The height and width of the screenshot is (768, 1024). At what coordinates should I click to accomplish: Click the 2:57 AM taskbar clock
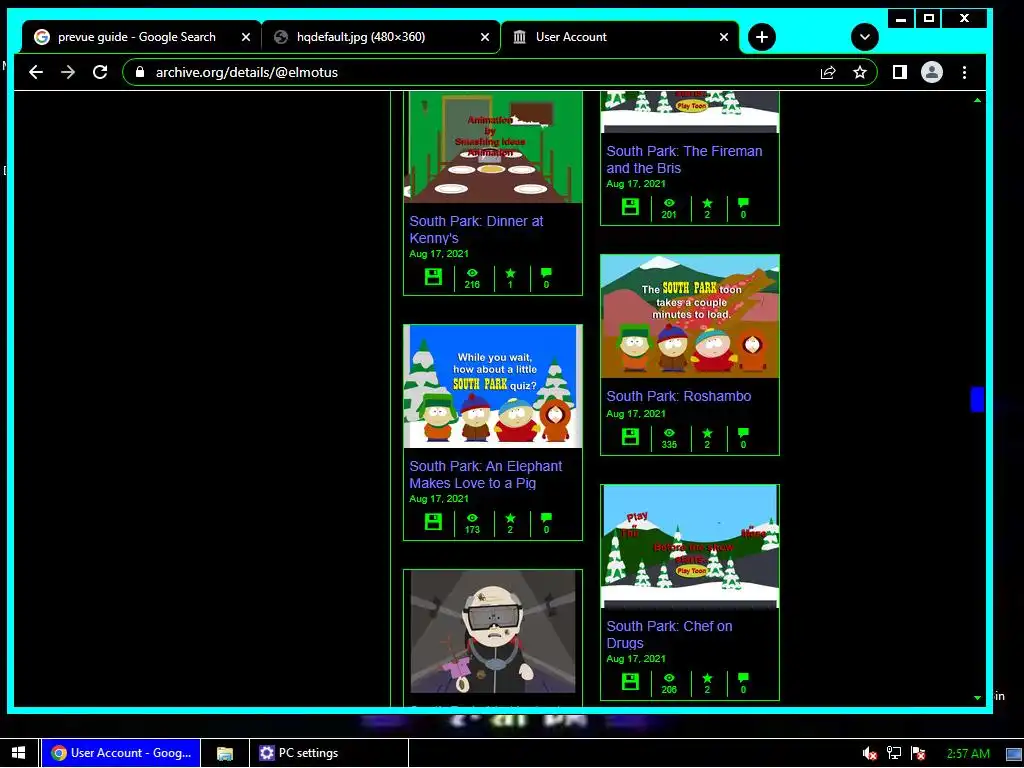[x=968, y=754]
